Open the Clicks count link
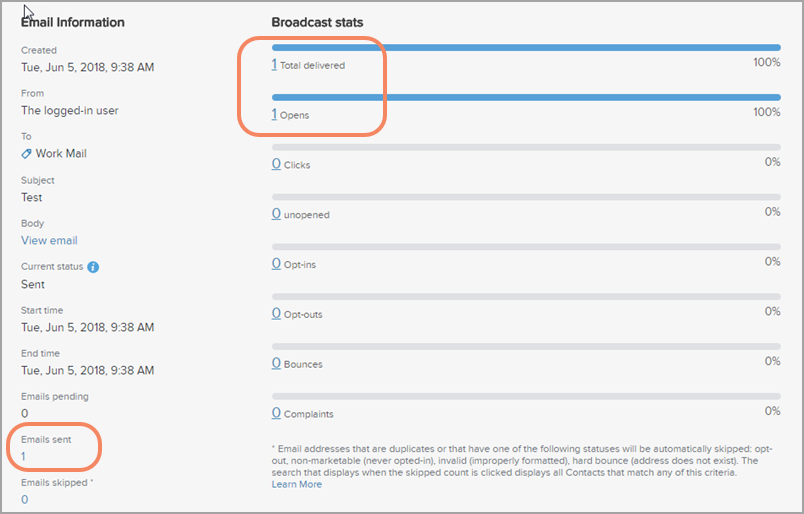Screen dimensions: 804x514 (x=276, y=164)
